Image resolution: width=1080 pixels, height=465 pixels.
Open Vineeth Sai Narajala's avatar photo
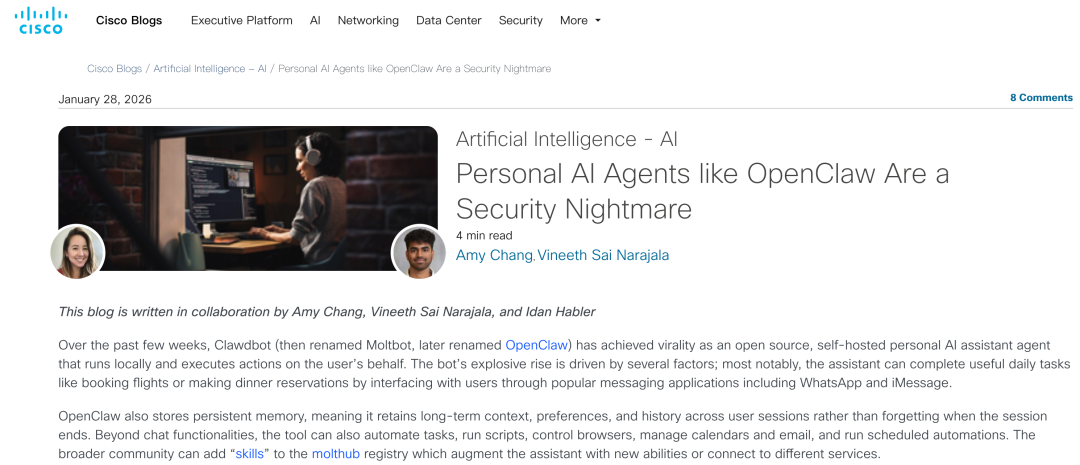pyautogui.click(x=418, y=251)
